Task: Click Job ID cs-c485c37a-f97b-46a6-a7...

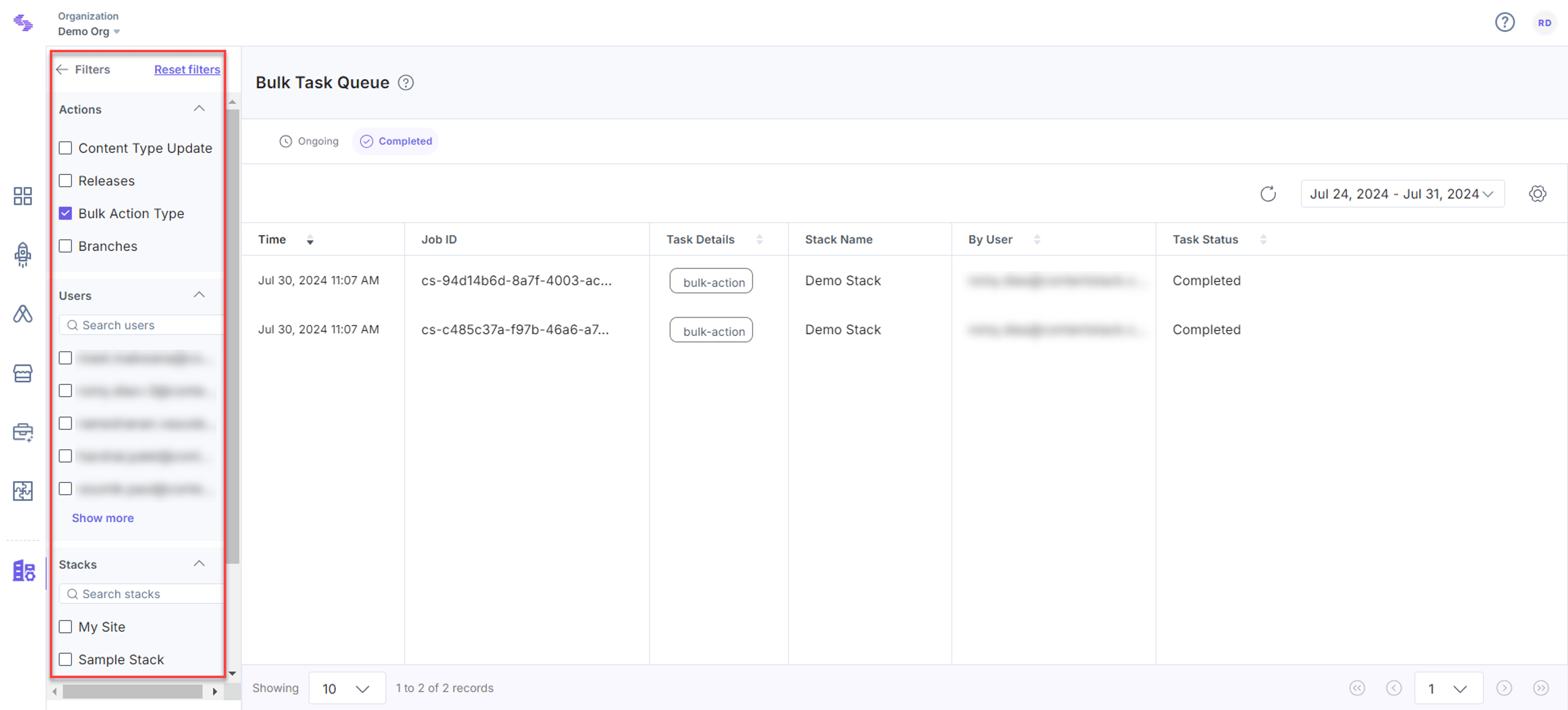Action: click(515, 329)
